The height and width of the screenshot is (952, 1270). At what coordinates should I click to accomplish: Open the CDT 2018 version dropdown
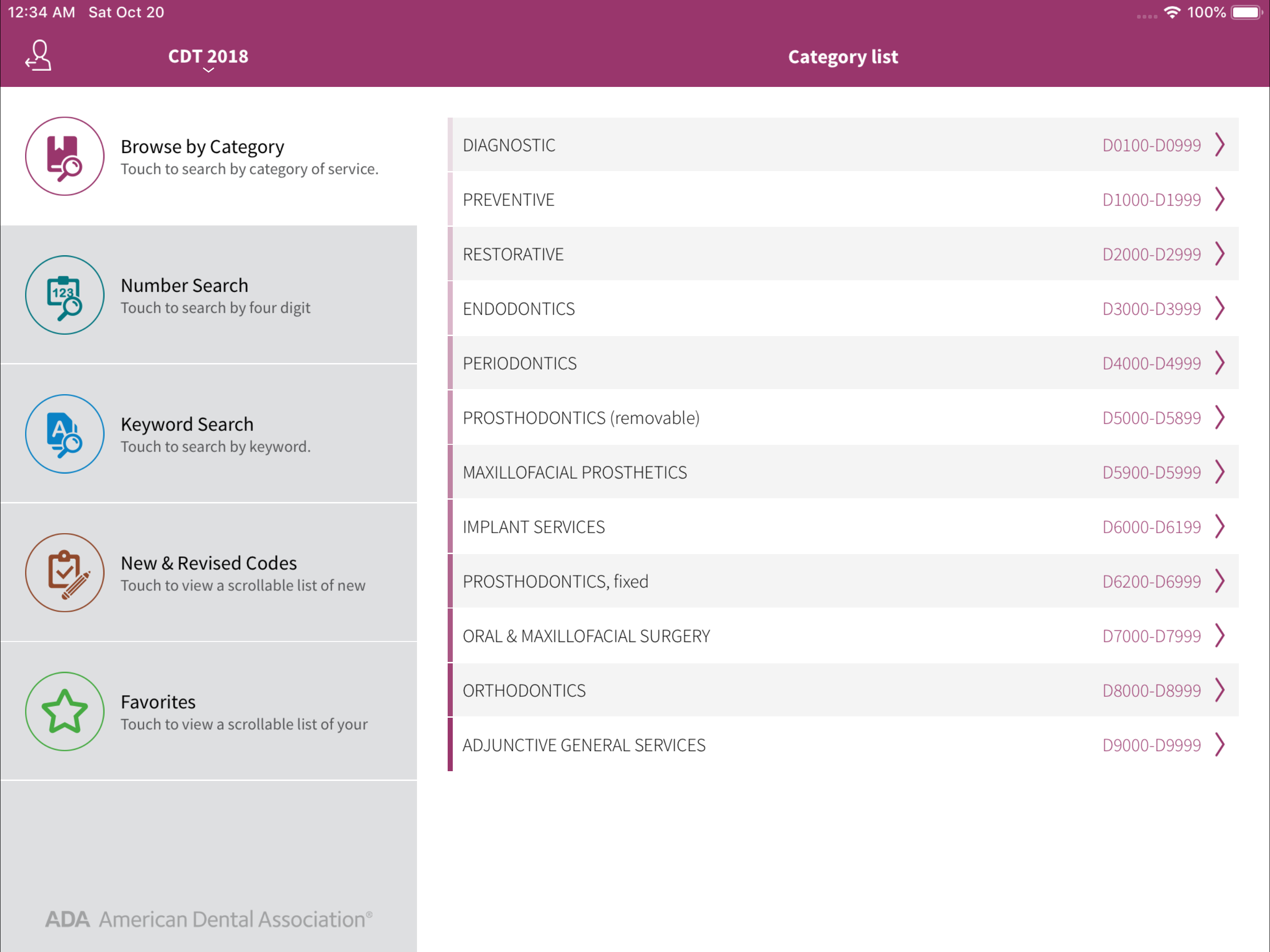[x=208, y=59]
